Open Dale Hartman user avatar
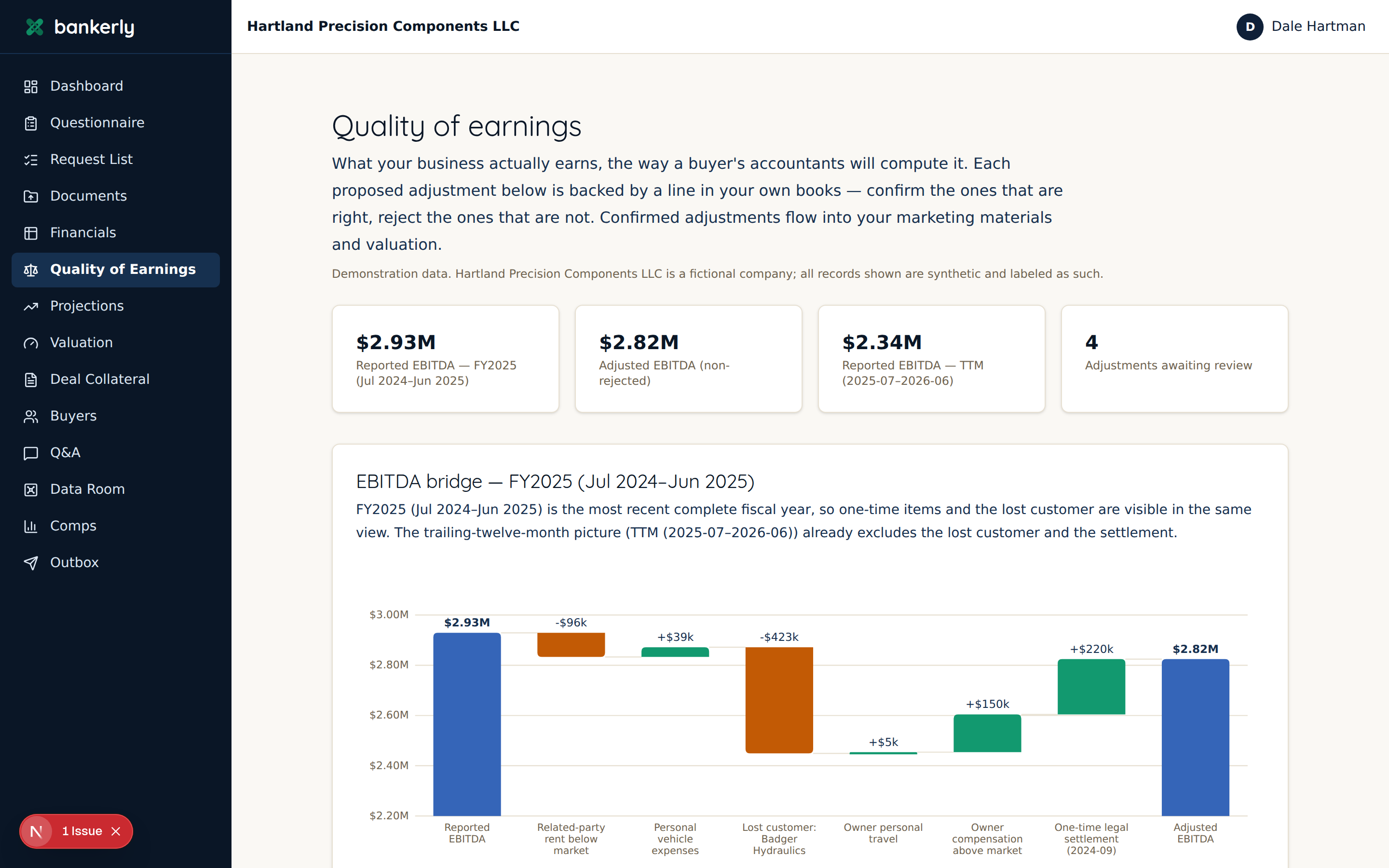 click(1250, 27)
